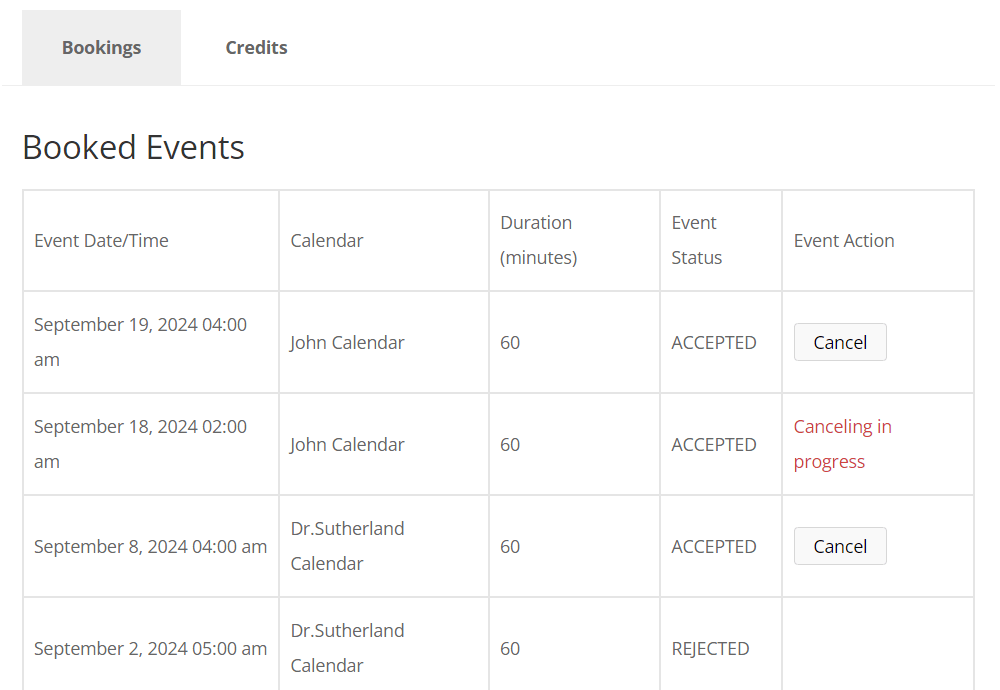Click the duration value in September 2 row

510,648
